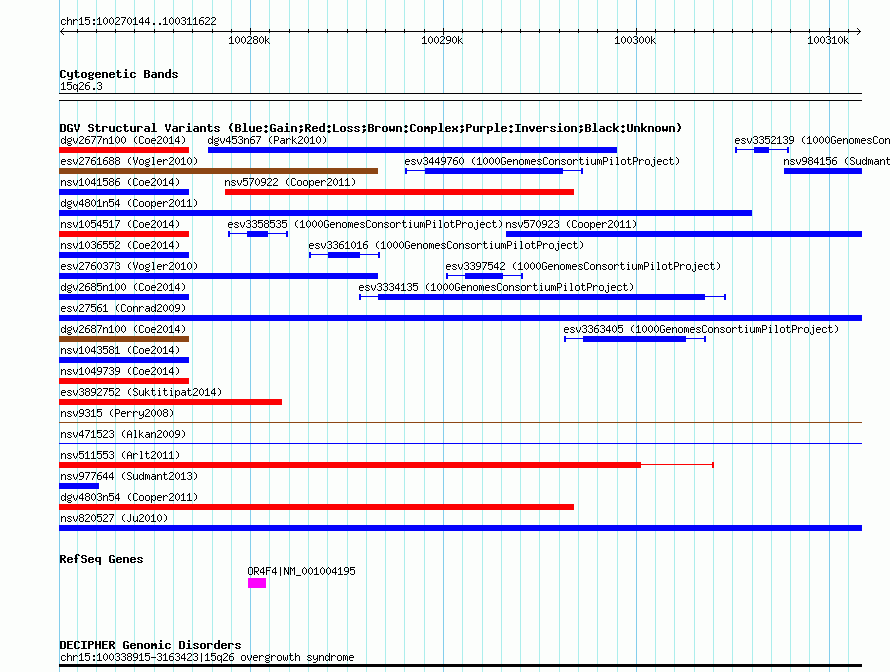This screenshot has width=890, height=672.
Task: Click the OR4F4|NM_001004195 gene label
Action: click(x=301, y=571)
